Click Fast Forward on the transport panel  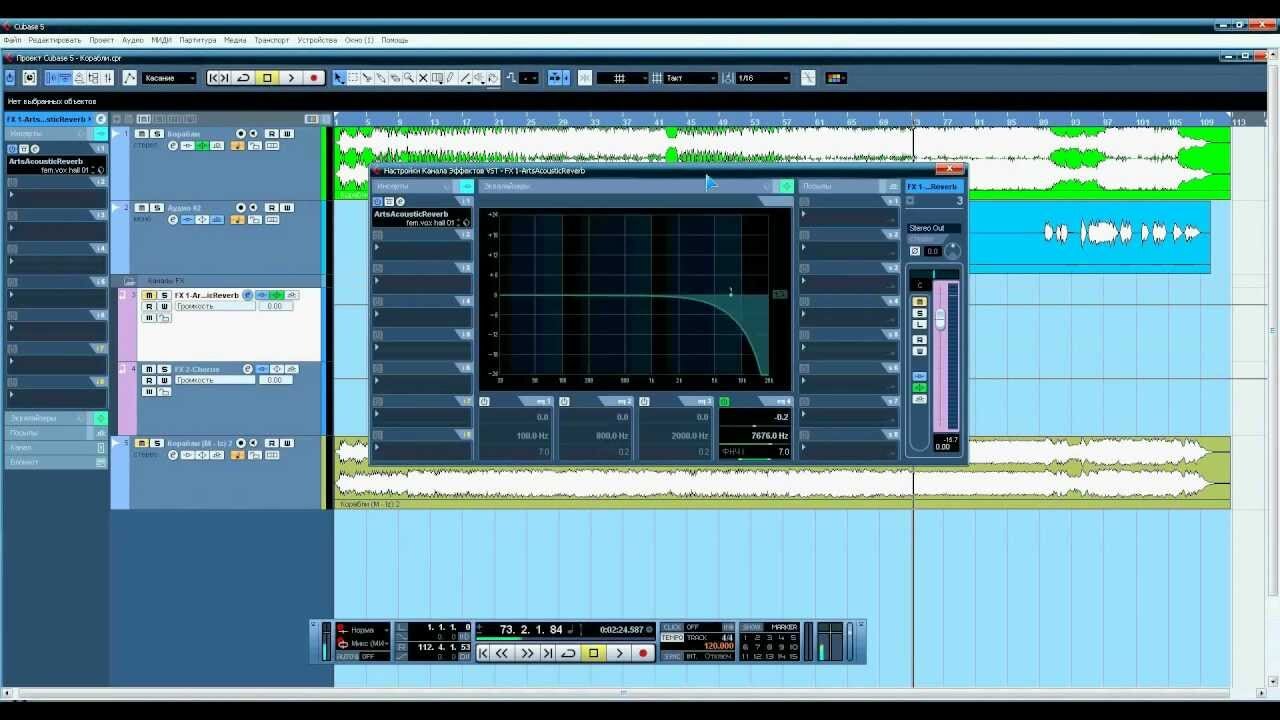(x=527, y=653)
